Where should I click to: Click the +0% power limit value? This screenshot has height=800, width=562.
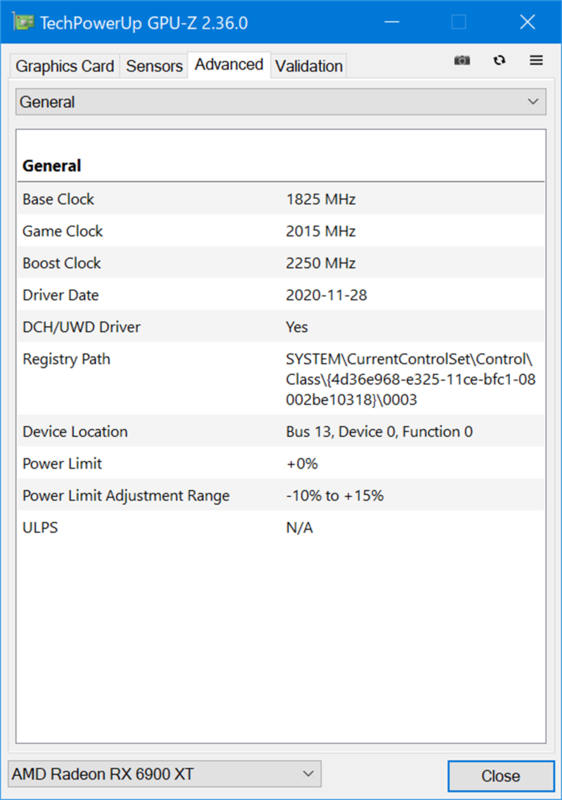[302, 464]
